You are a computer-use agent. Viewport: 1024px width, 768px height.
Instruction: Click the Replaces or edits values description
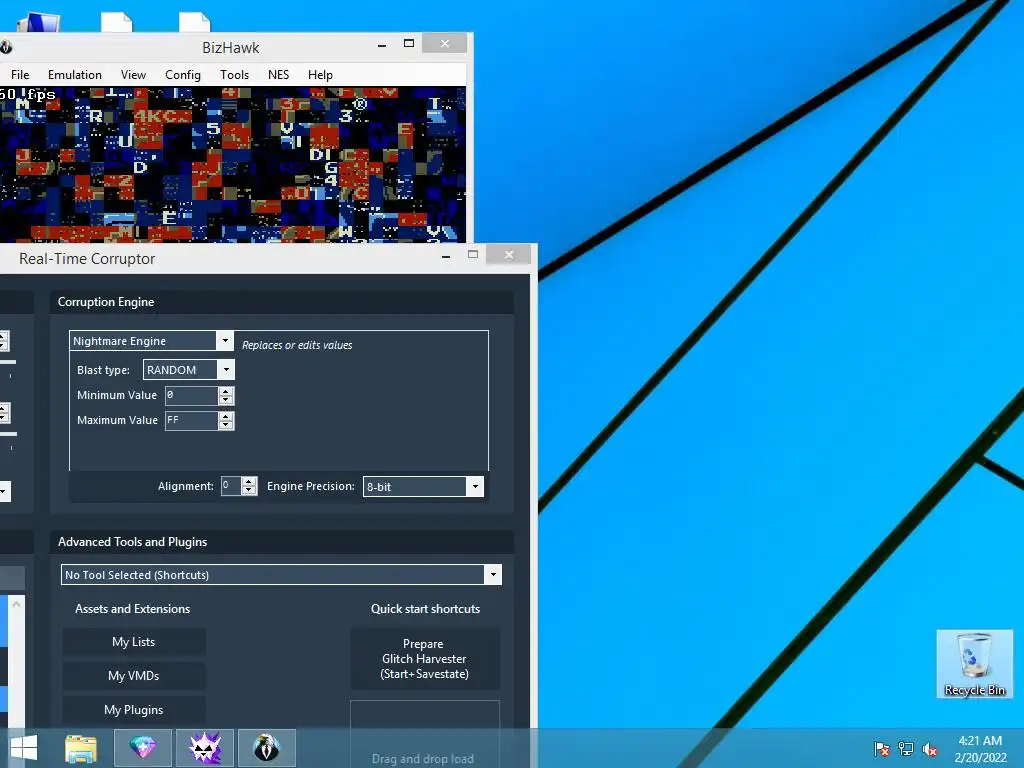(x=297, y=345)
